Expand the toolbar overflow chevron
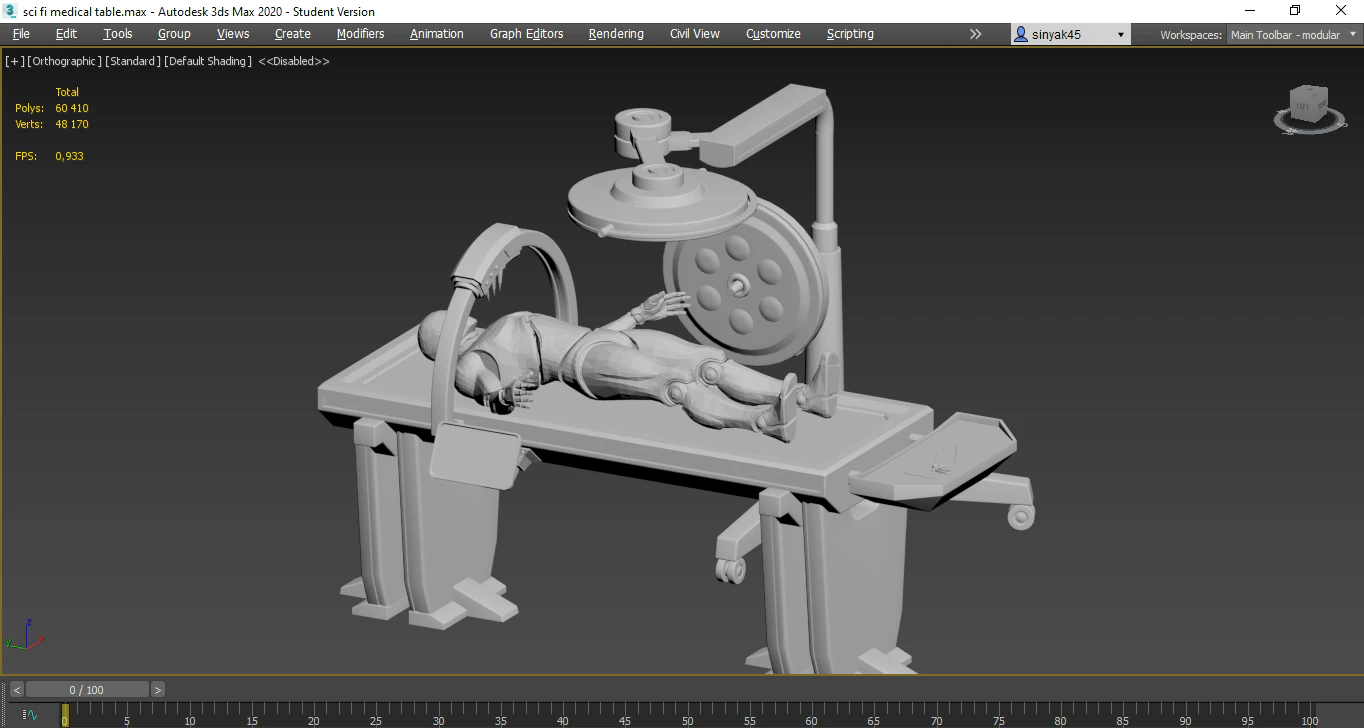This screenshot has width=1364, height=728. pyautogui.click(x=975, y=33)
